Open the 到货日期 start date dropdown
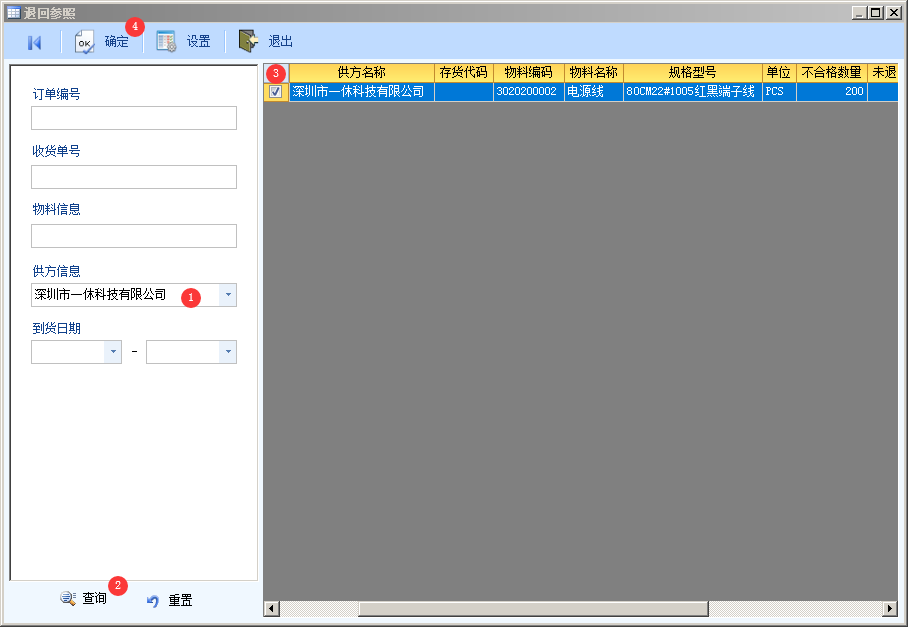Image resolution: width=908 pixels, height=627 pixels. (x=113, y=352)
